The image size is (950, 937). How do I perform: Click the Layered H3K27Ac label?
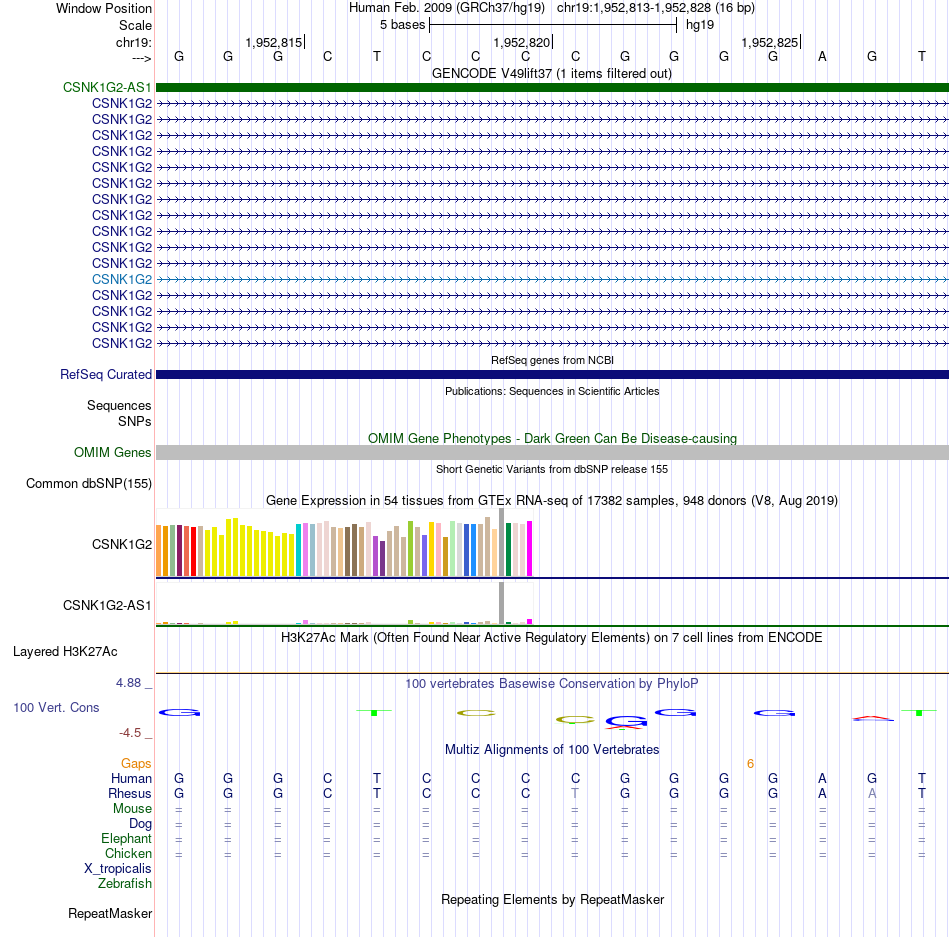(x=65, y=652)
